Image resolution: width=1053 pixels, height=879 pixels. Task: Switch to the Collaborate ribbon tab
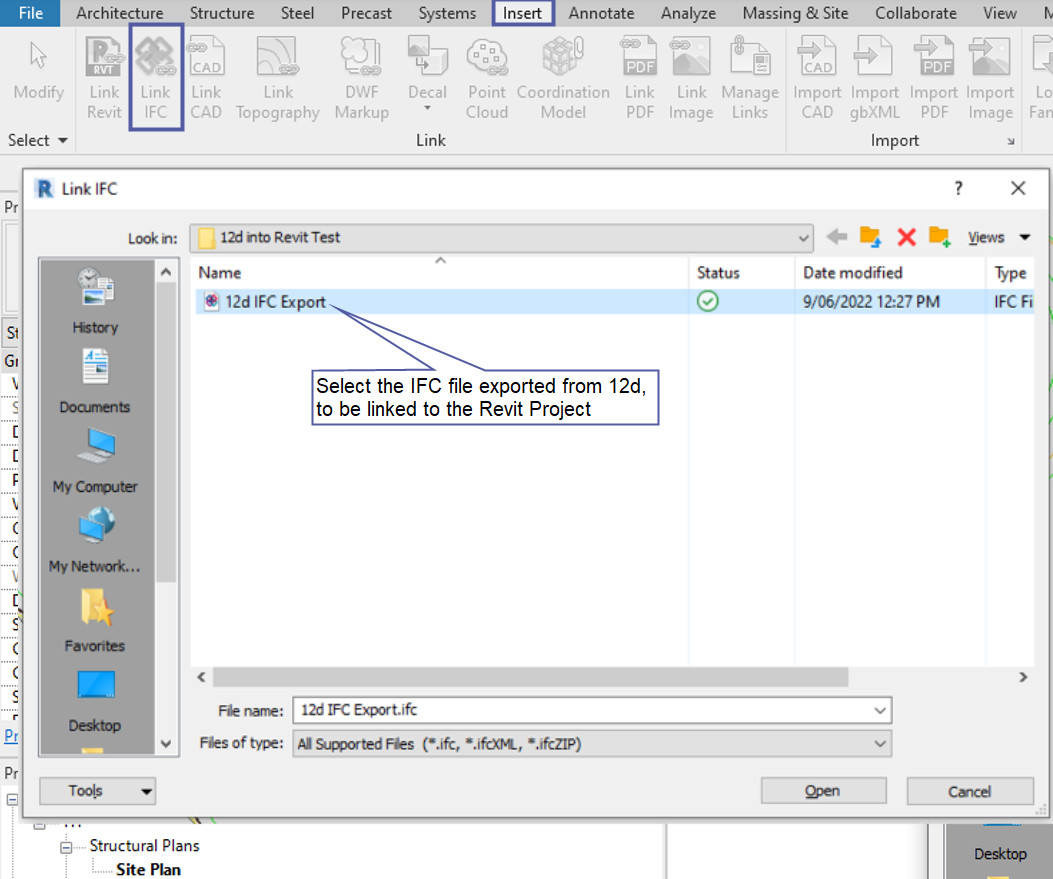915,13
